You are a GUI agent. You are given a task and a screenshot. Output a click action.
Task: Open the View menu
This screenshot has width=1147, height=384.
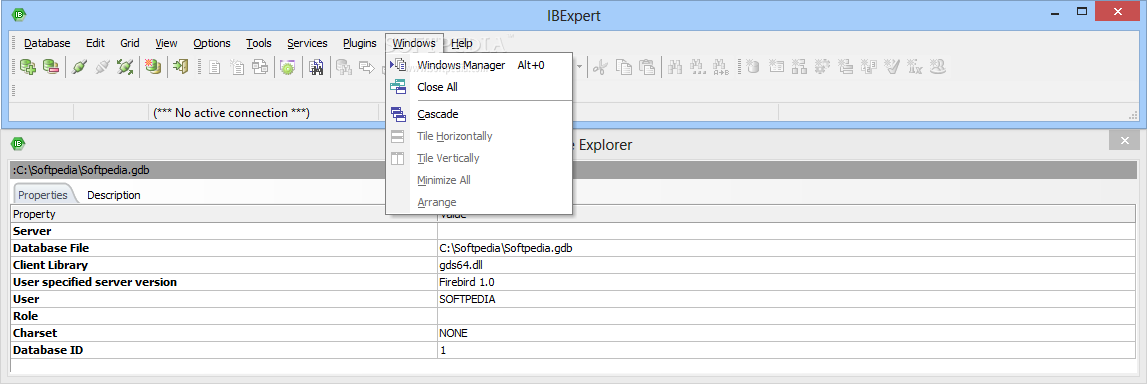(166, 43)
